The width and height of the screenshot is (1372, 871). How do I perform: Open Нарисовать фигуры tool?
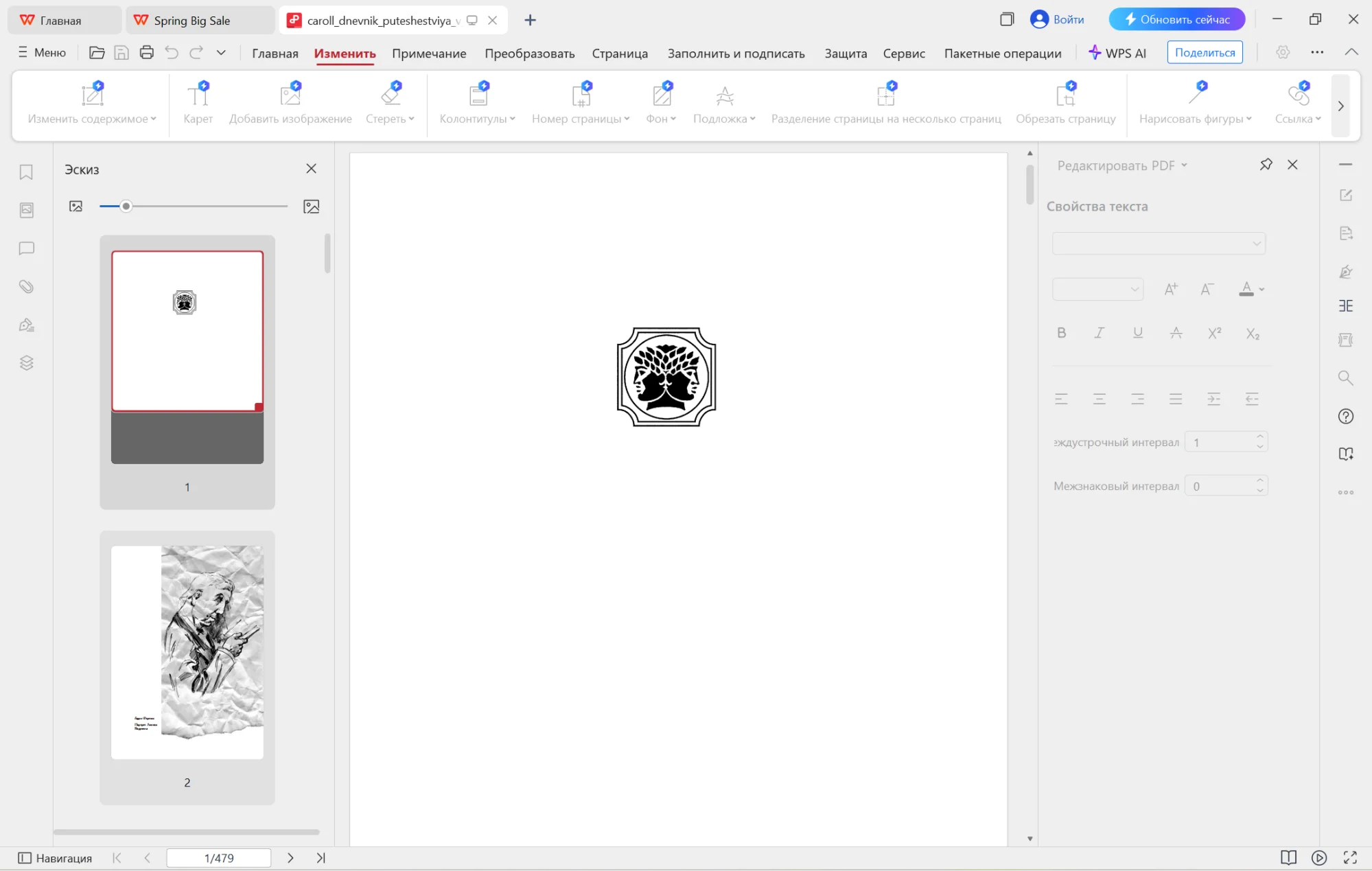(1196, 104)
